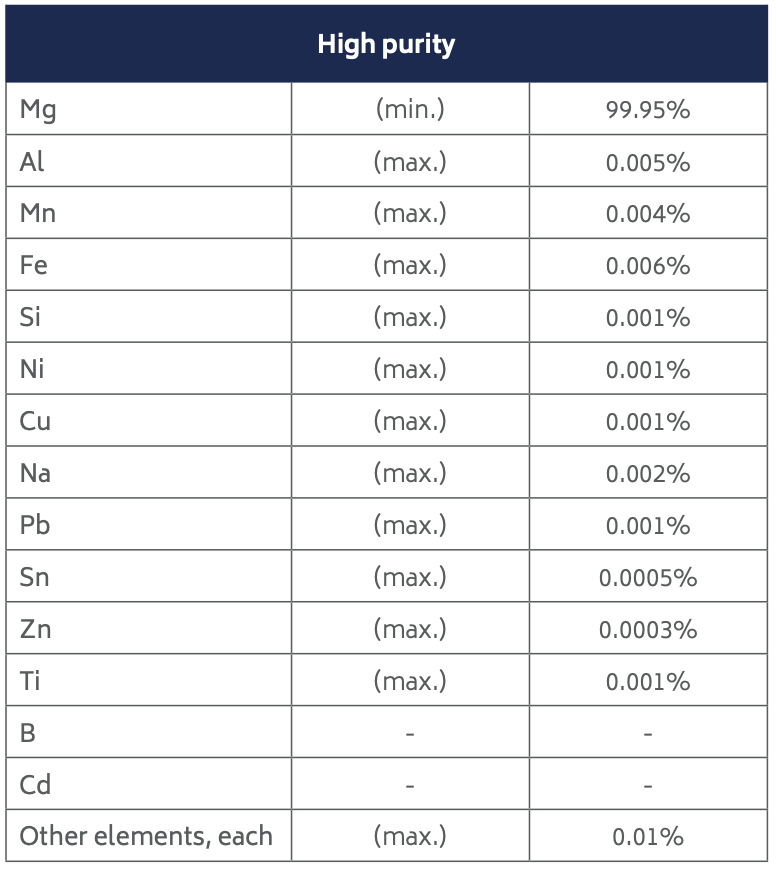The width and height of the screenshot is (776, 874).
Task: Click the Mn element label
Action: pos(37,214)
